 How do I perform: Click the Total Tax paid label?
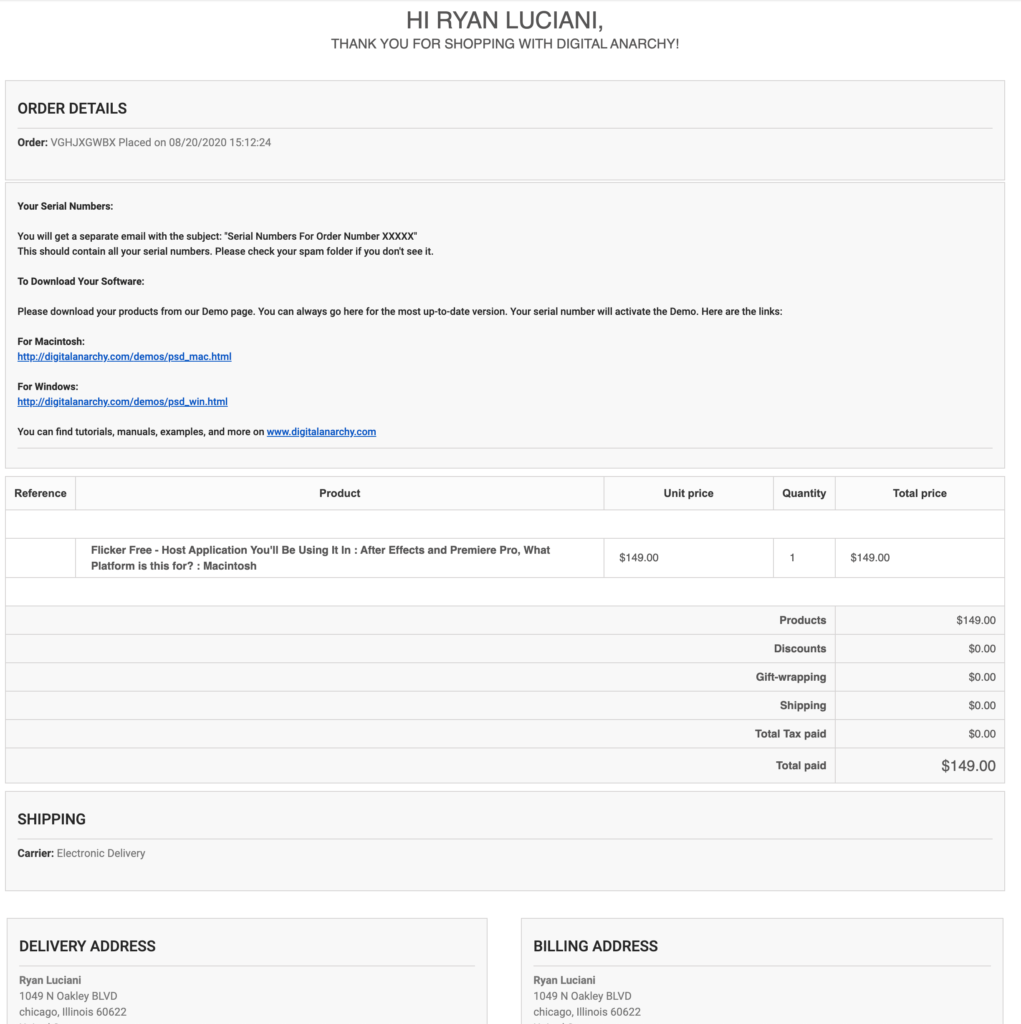tap(790, 734)
